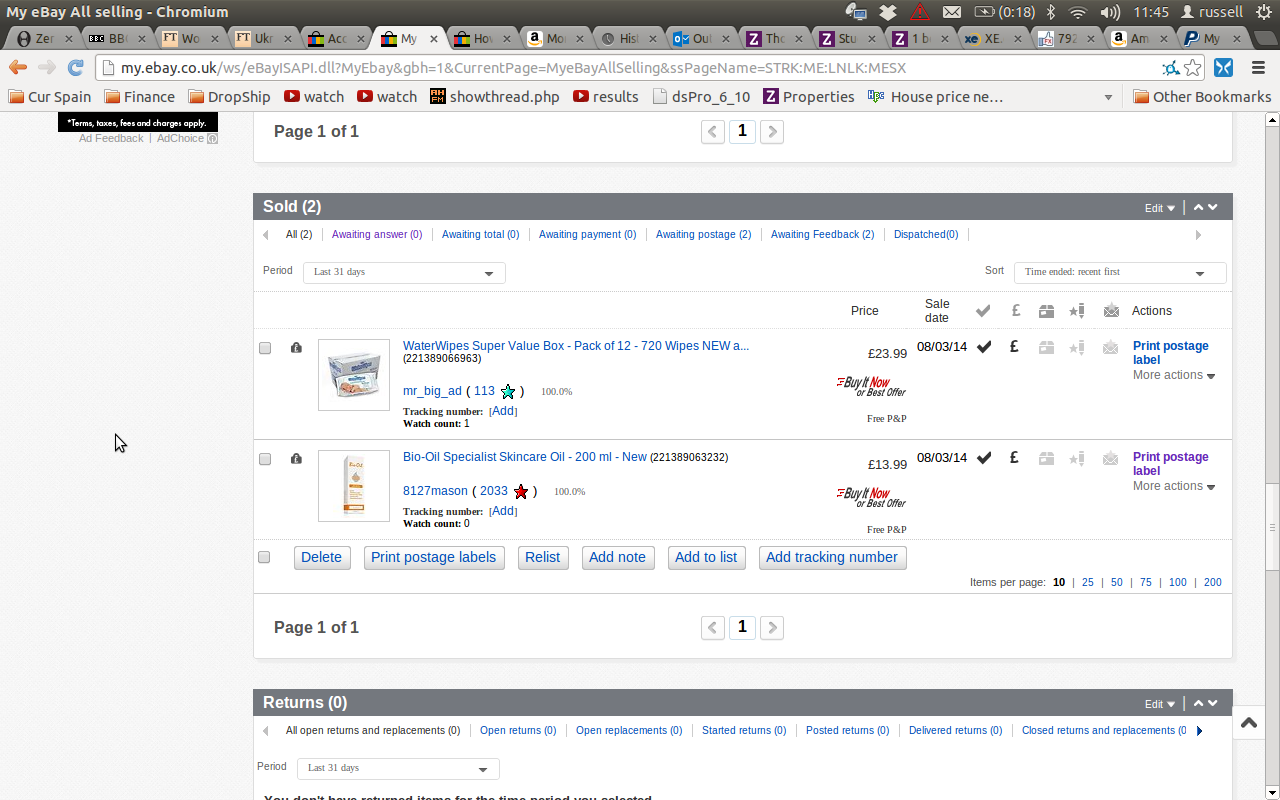Open the Chromium menu icon
The image size is (1280, 800).
pyautogui.click(x=1260, y=68)
